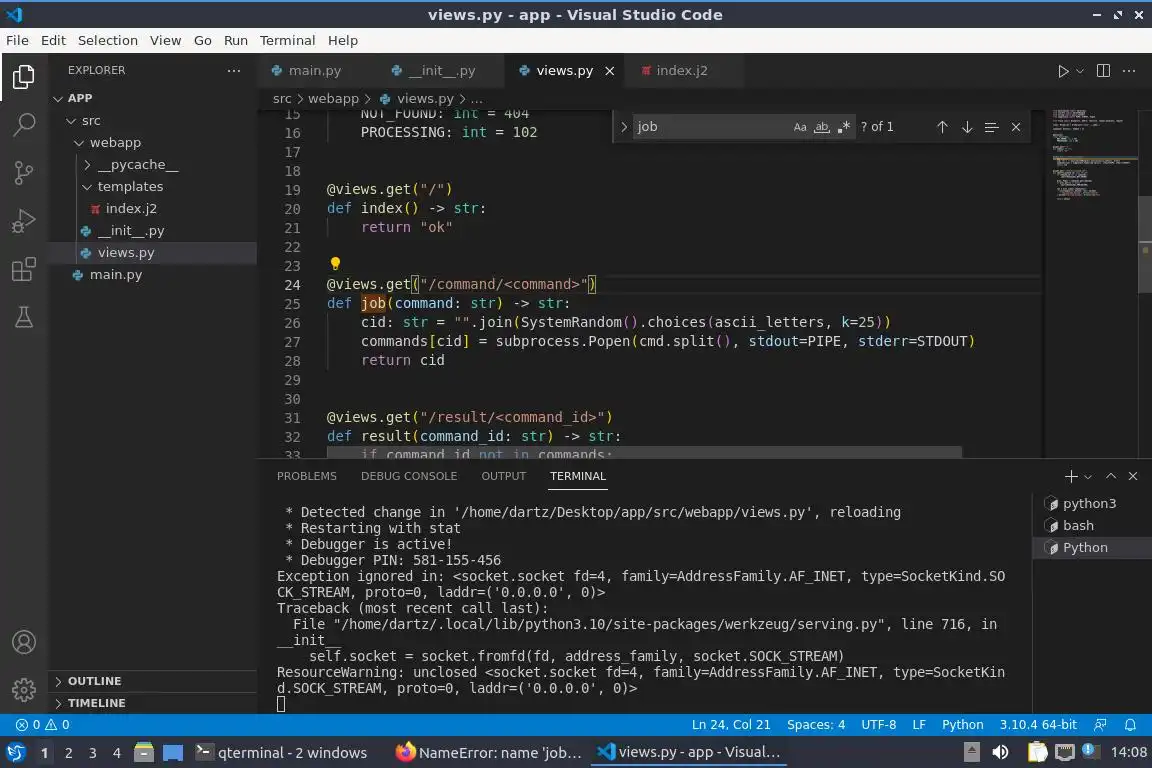Screen dimensions: 1152x768
Task: Show the DEBUG CONSOLE panel tab
Action: coord(408,476)
